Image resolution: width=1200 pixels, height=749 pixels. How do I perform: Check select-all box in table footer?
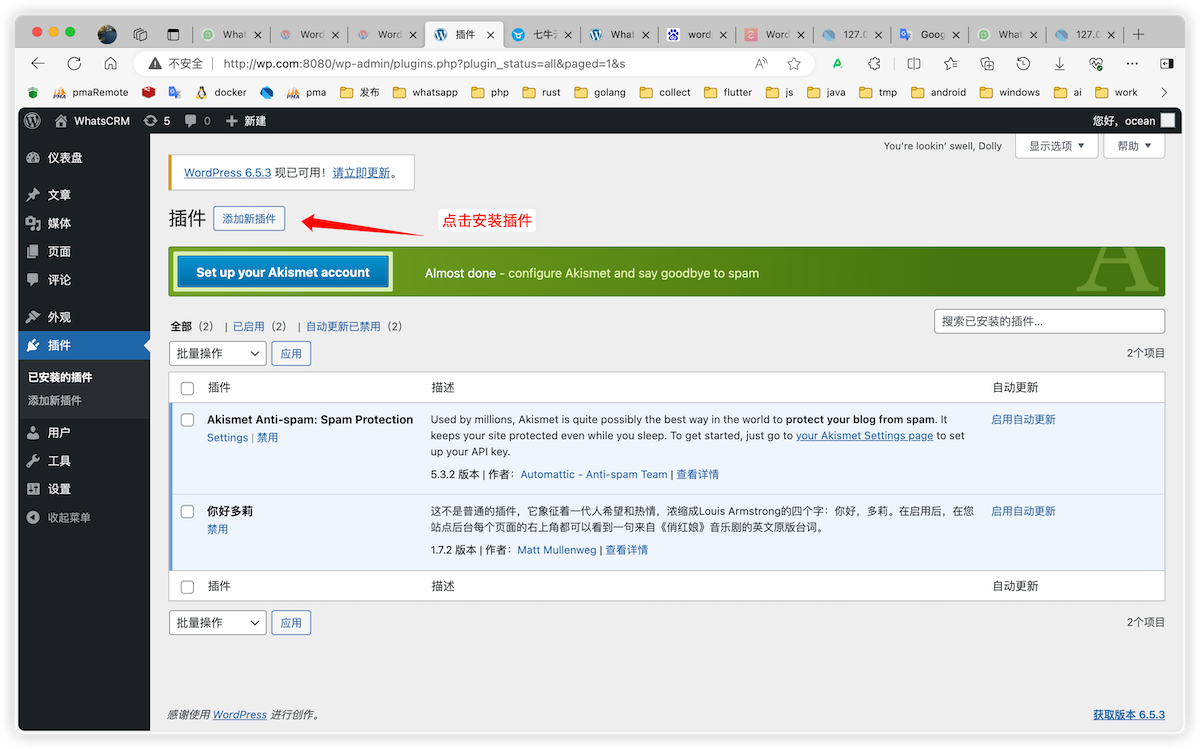pyautogui.click(x=187, y=587)
